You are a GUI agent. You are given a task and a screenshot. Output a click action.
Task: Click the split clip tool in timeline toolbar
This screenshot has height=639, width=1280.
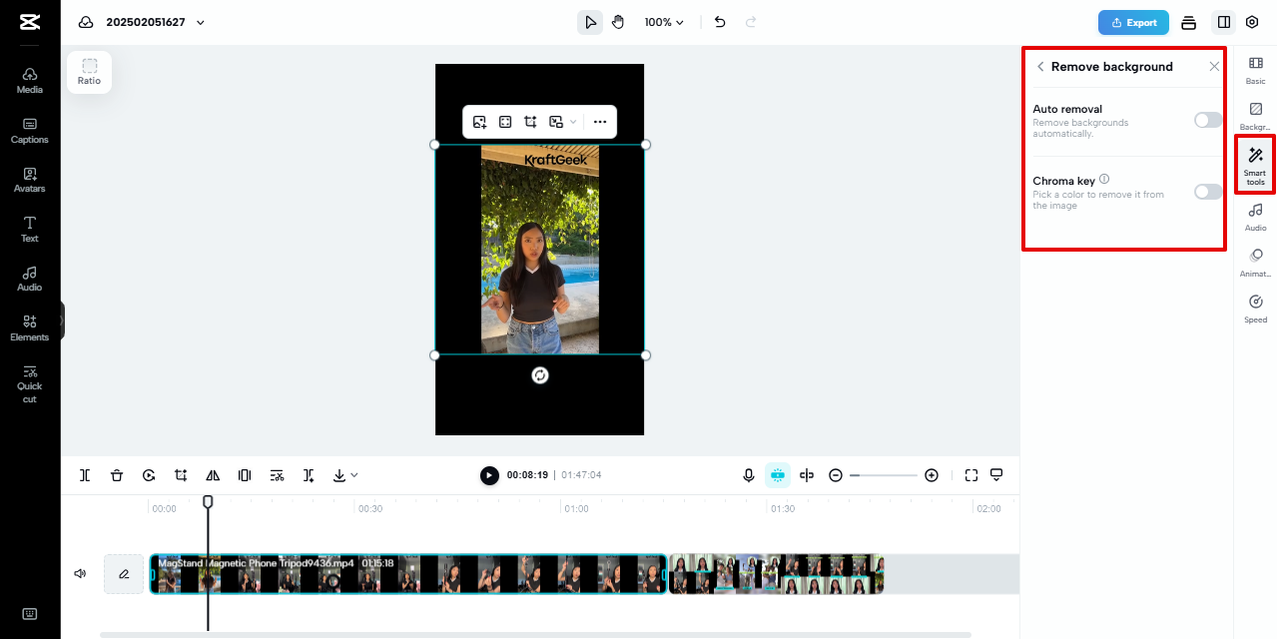pyautogui.click(x=85, y=475)
